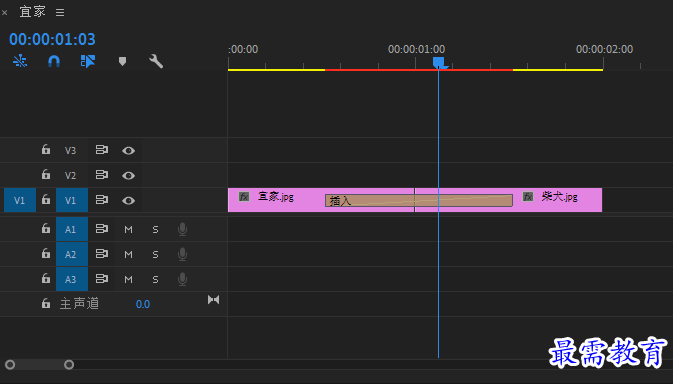Viewport: 673px width, 384px height.
Task: Toggle lock on track V3
Action: pos(45,150)
